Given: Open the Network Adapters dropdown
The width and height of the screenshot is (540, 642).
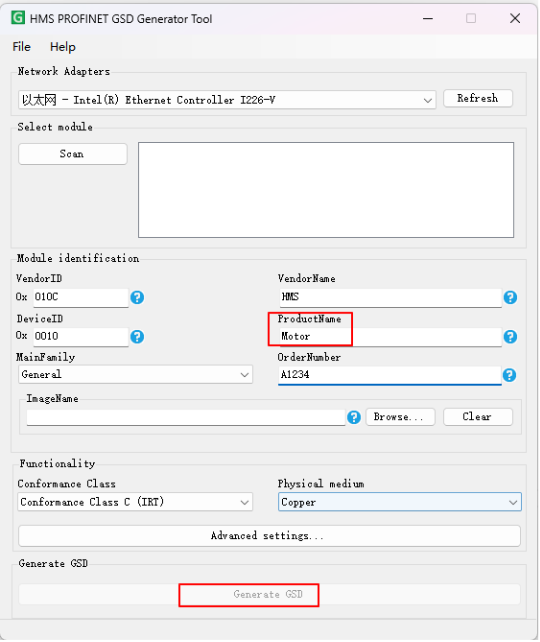Looking at the screenshot, I should coord(227,100).
